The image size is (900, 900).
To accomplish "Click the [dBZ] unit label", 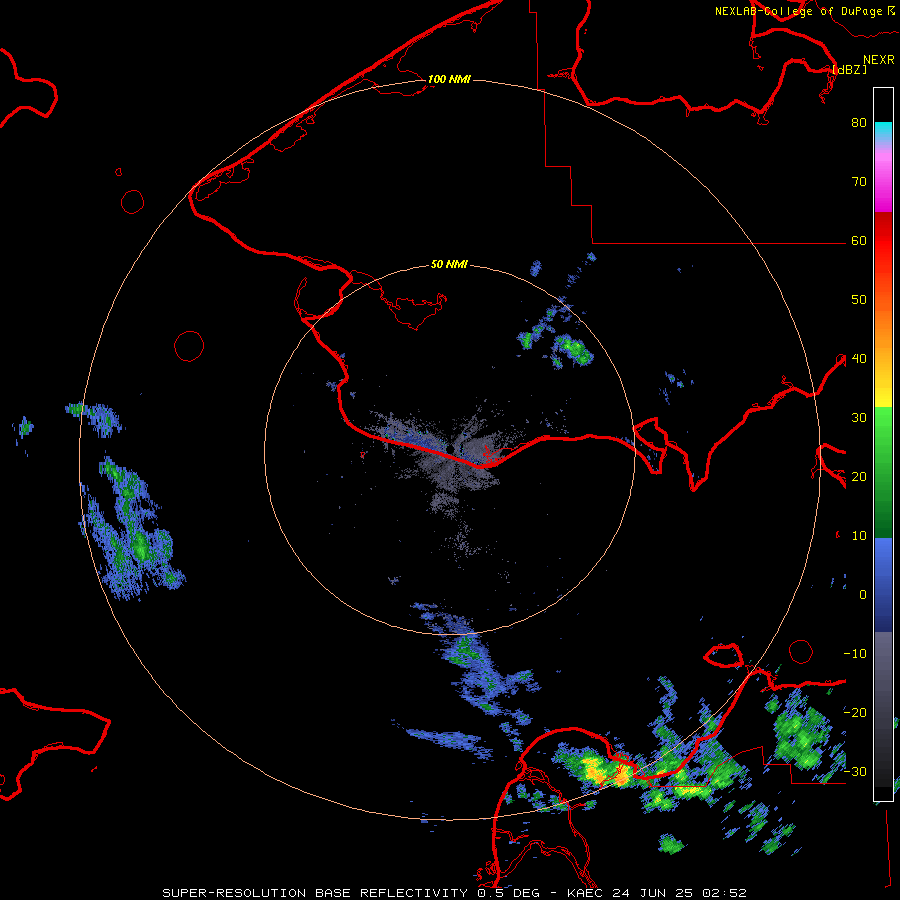I will click(x=849, y=70).
